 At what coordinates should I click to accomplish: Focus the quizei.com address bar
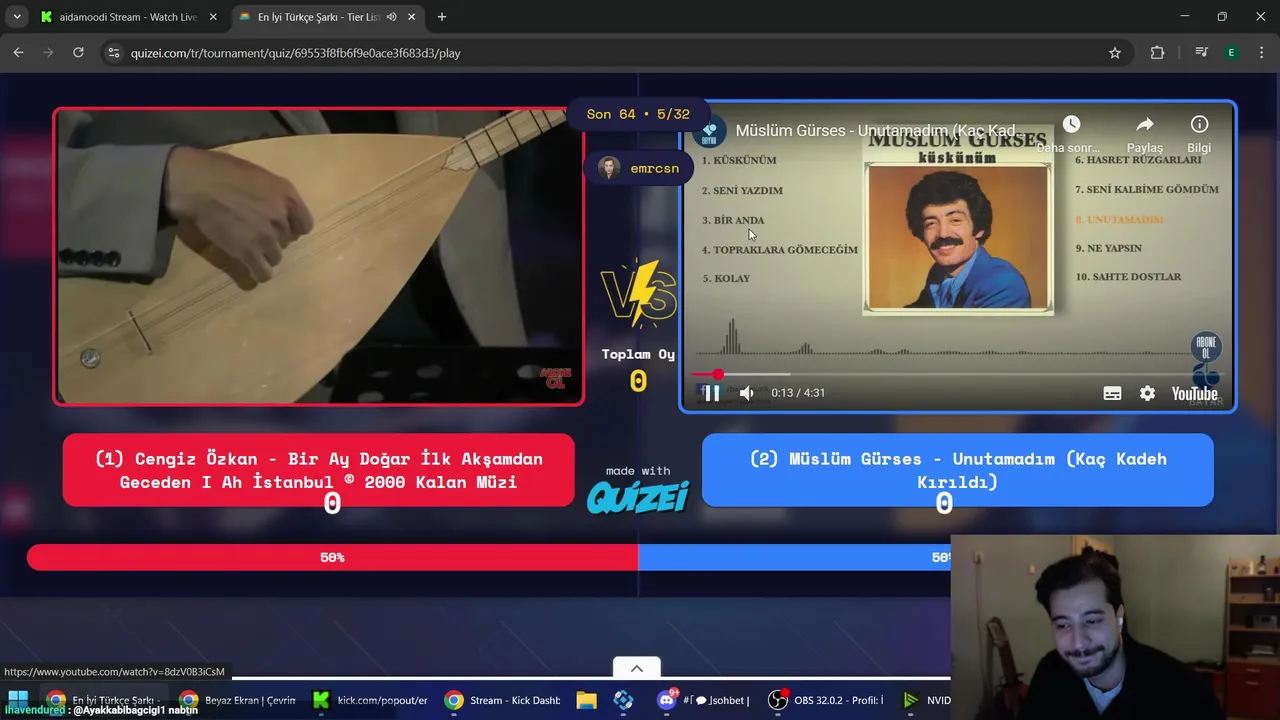coord(615,53)
